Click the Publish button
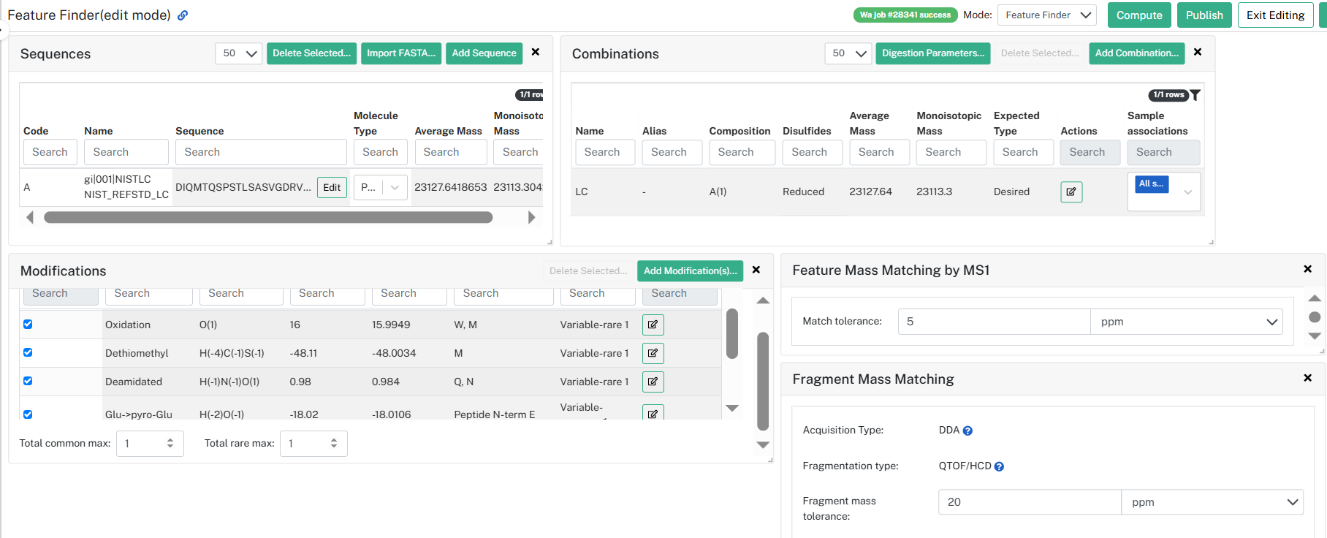This screenshot has height=538, width=1327. click(1204, 15)
